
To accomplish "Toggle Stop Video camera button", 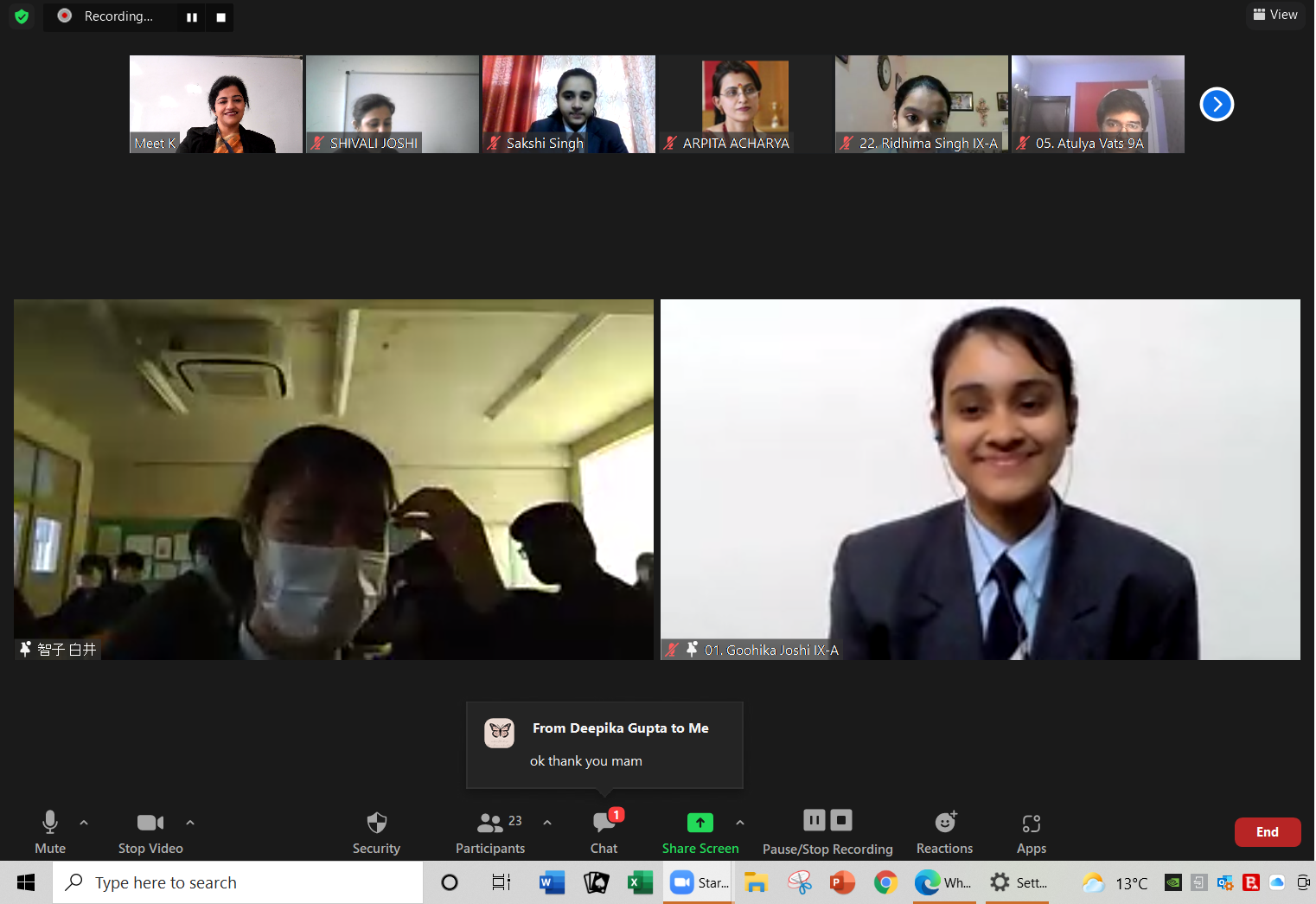I will point(150,832).
